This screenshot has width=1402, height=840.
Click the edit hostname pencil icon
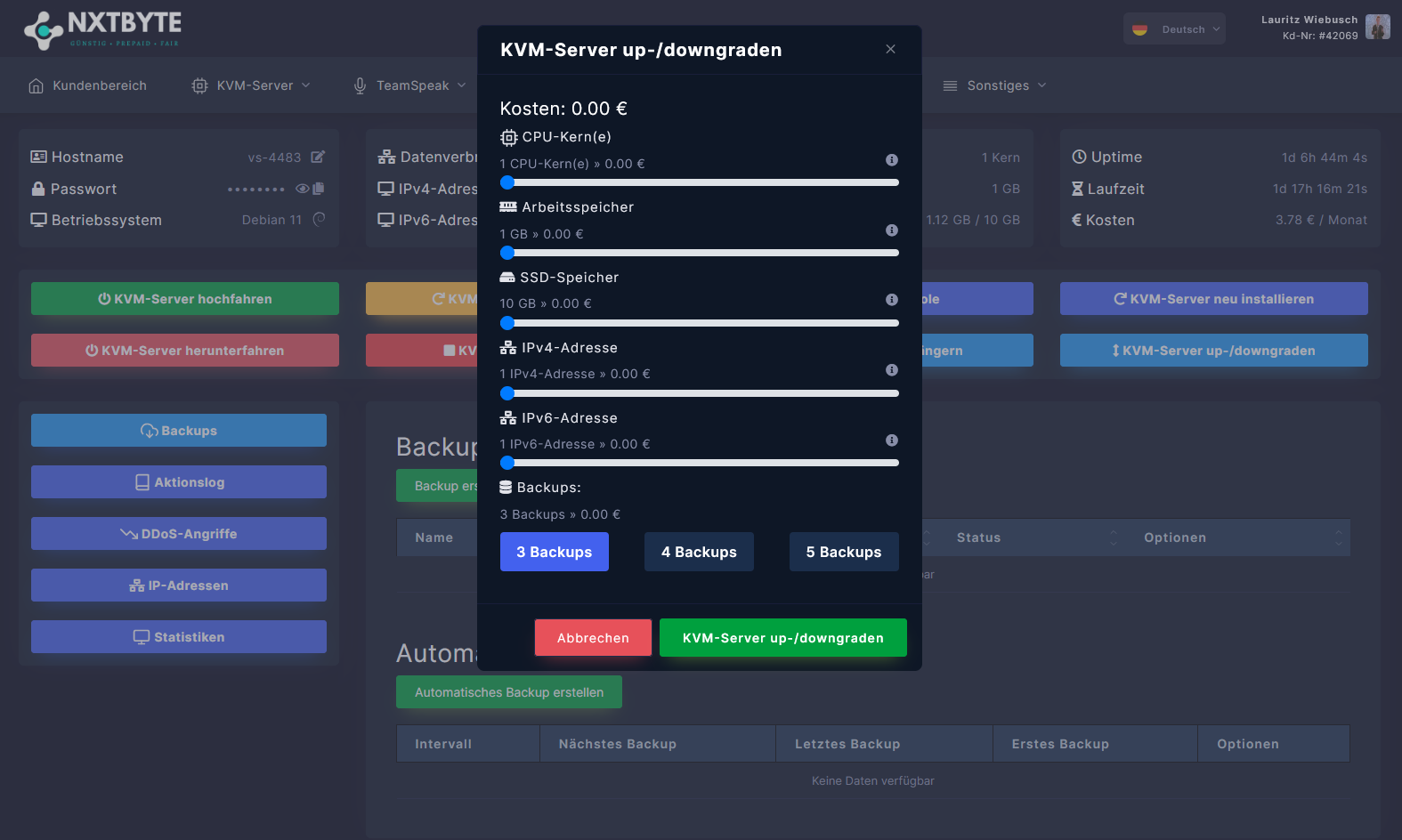coord(318,157)
